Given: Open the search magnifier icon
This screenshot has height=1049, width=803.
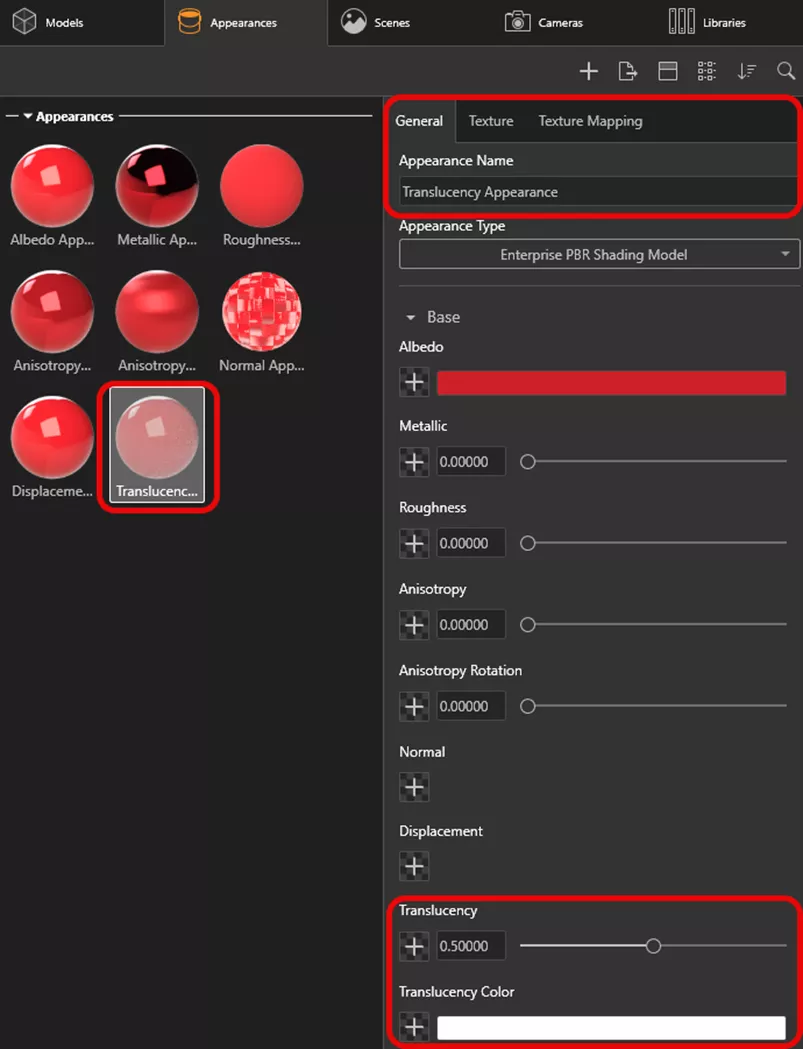Looking at the screenshot, I should click(x=785, y=71).
